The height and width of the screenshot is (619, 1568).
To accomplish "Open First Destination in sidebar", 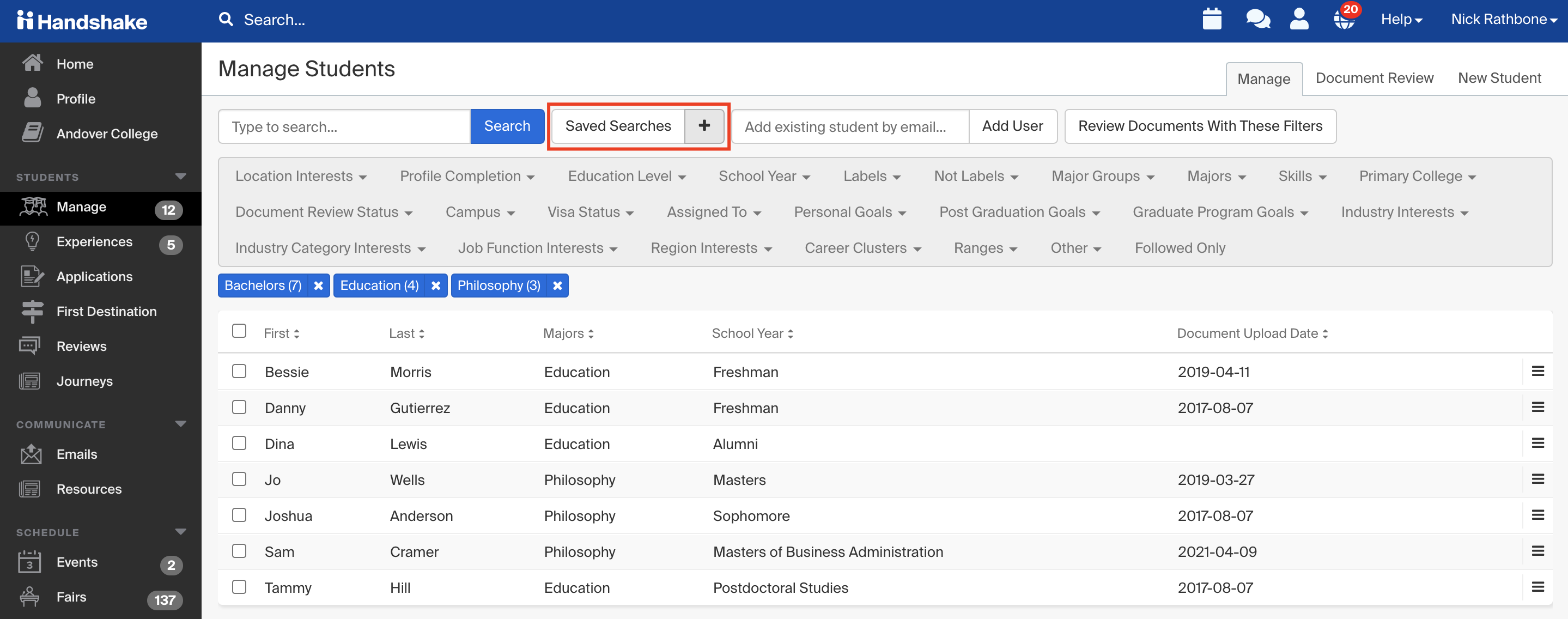I will [100, 312].
